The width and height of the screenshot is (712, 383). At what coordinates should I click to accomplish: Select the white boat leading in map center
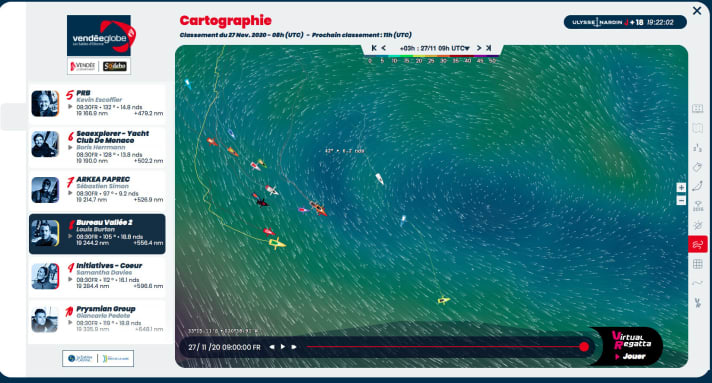379,179
